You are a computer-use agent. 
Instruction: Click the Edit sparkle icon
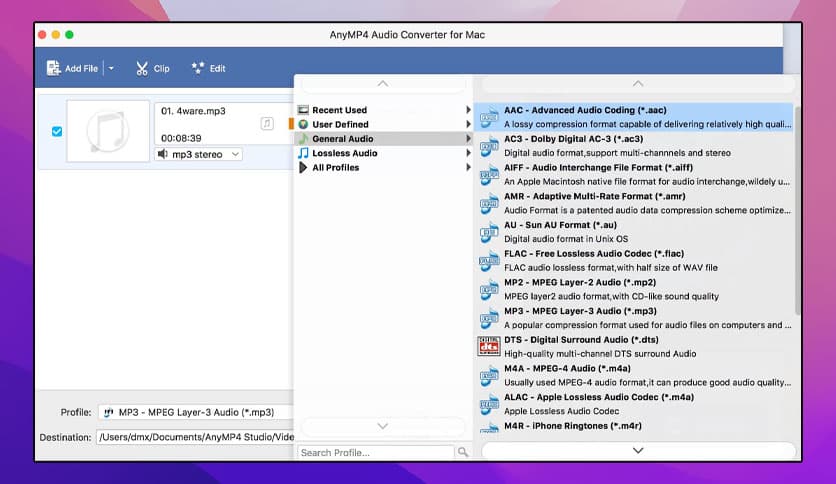point(198,68)
